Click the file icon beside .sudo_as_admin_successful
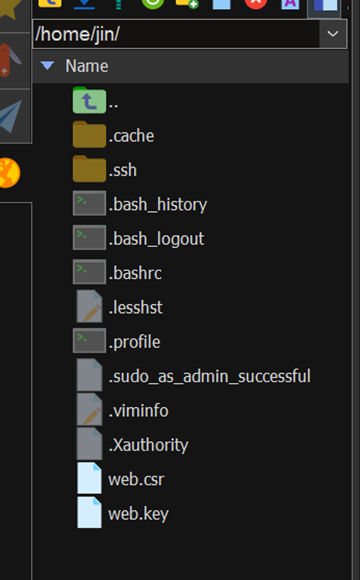The height and width of the screenshot is (580, 360). coord(89,375)
